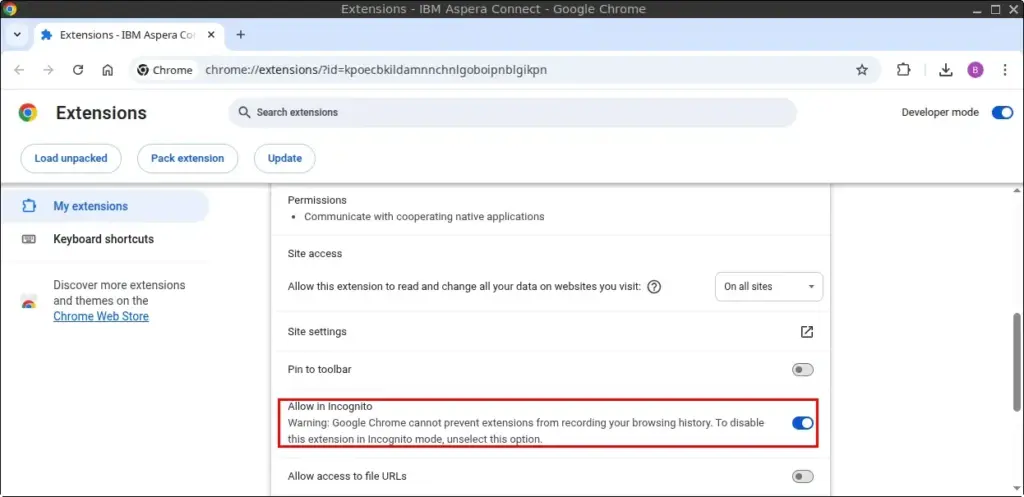Open the downloads tray
Screen dimensions: 1024x497
point(946,70)
